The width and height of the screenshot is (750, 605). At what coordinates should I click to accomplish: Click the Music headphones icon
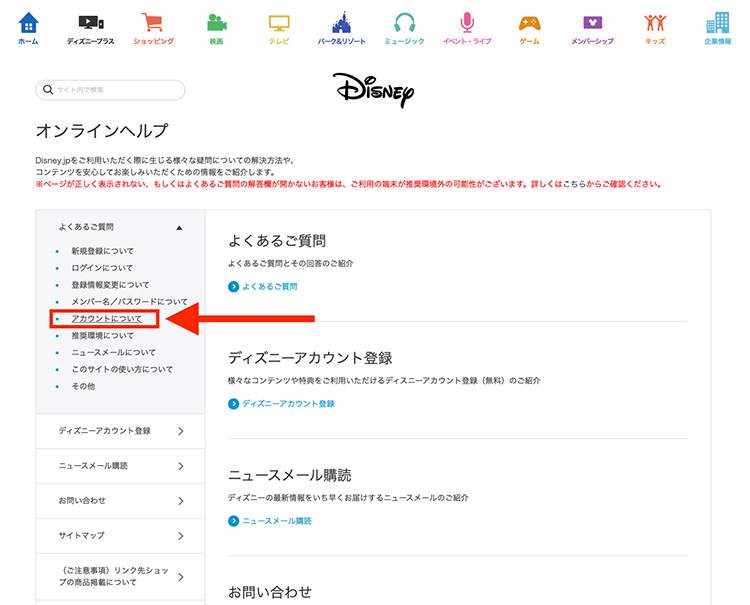[404, 24]
